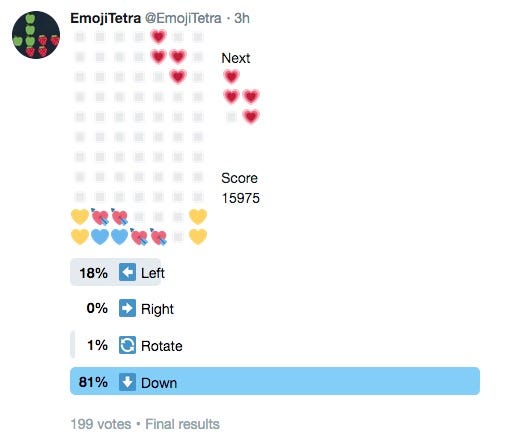The image size is (515, 443).
Task: Click the left arrow emoji icon
Action: [x=127, y=272]
